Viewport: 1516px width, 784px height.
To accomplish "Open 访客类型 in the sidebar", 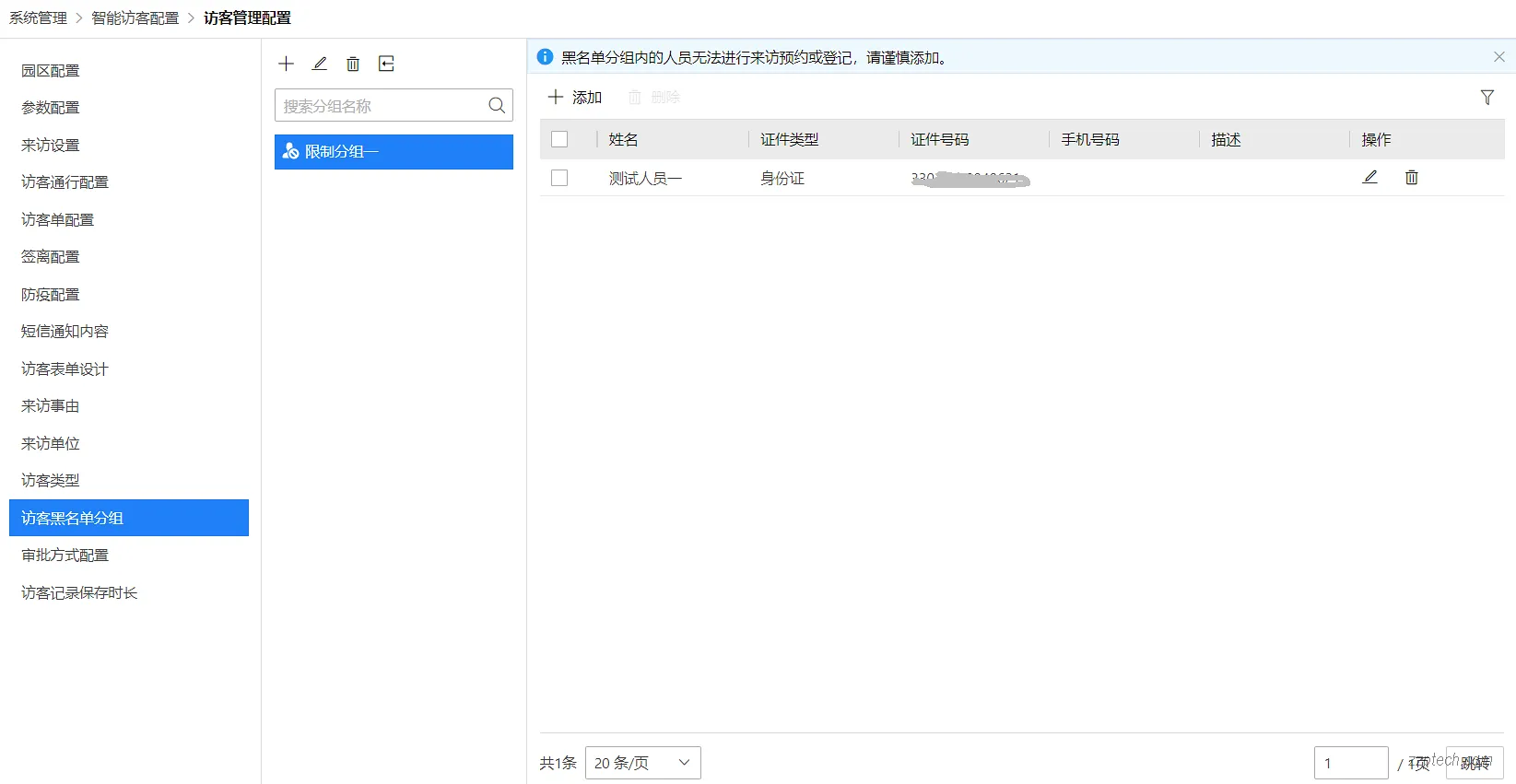I will (51, 481).
